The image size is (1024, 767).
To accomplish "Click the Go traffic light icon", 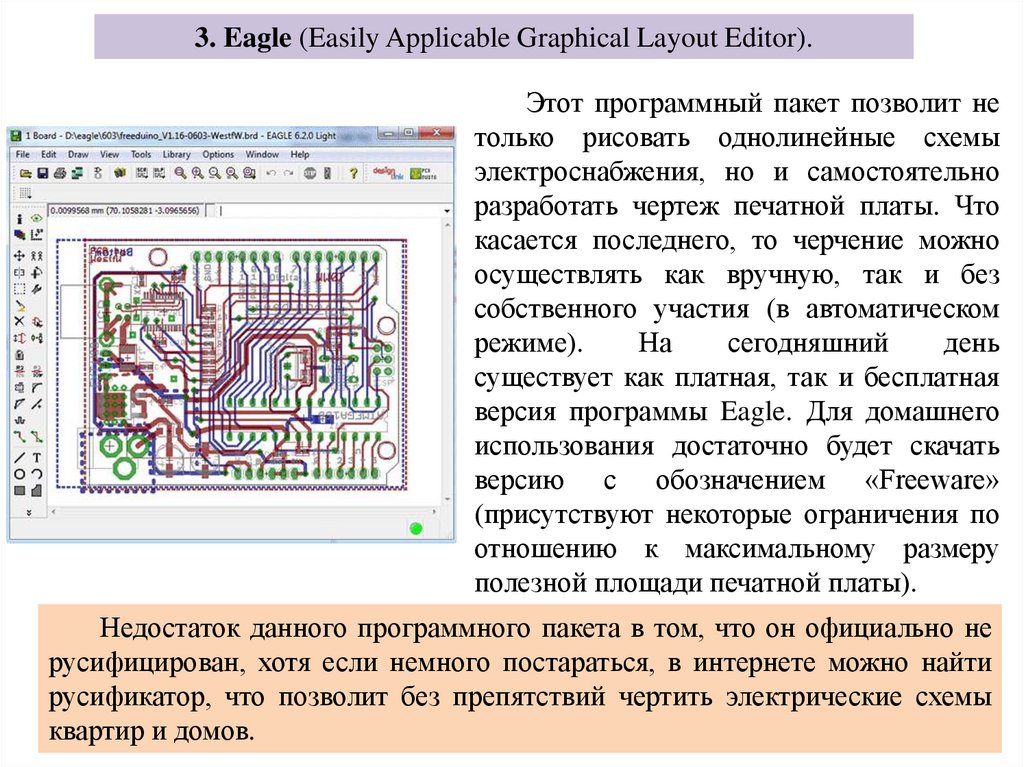I will point(327,173).
